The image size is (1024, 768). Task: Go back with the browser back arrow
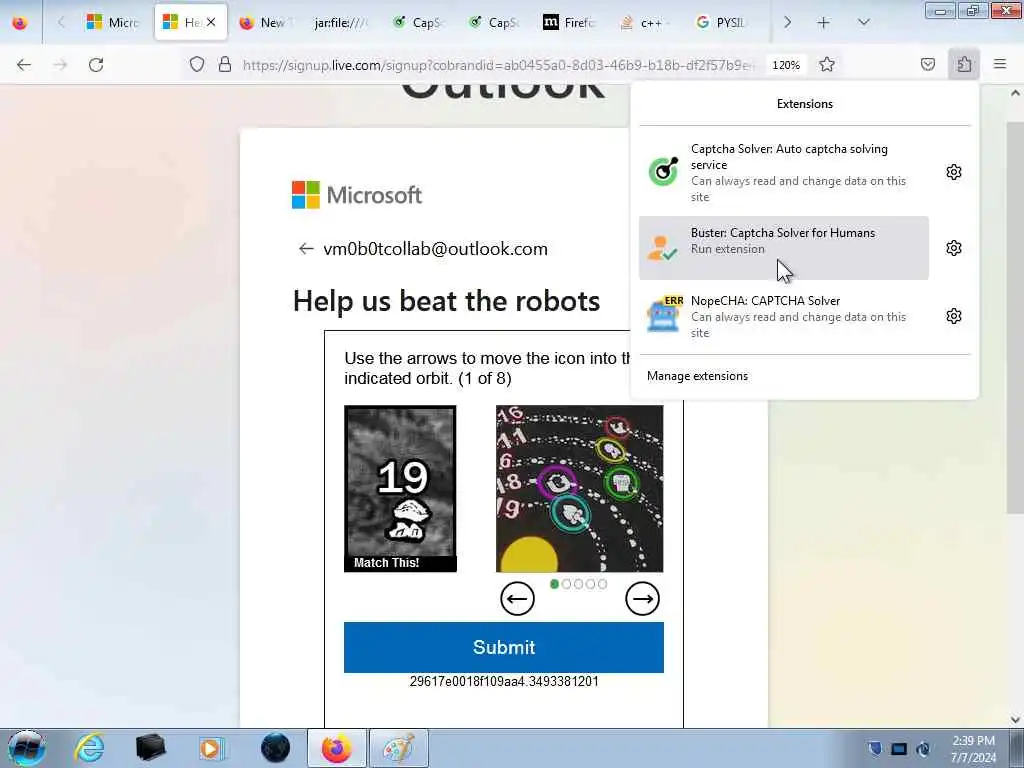(x=24, y=65)
